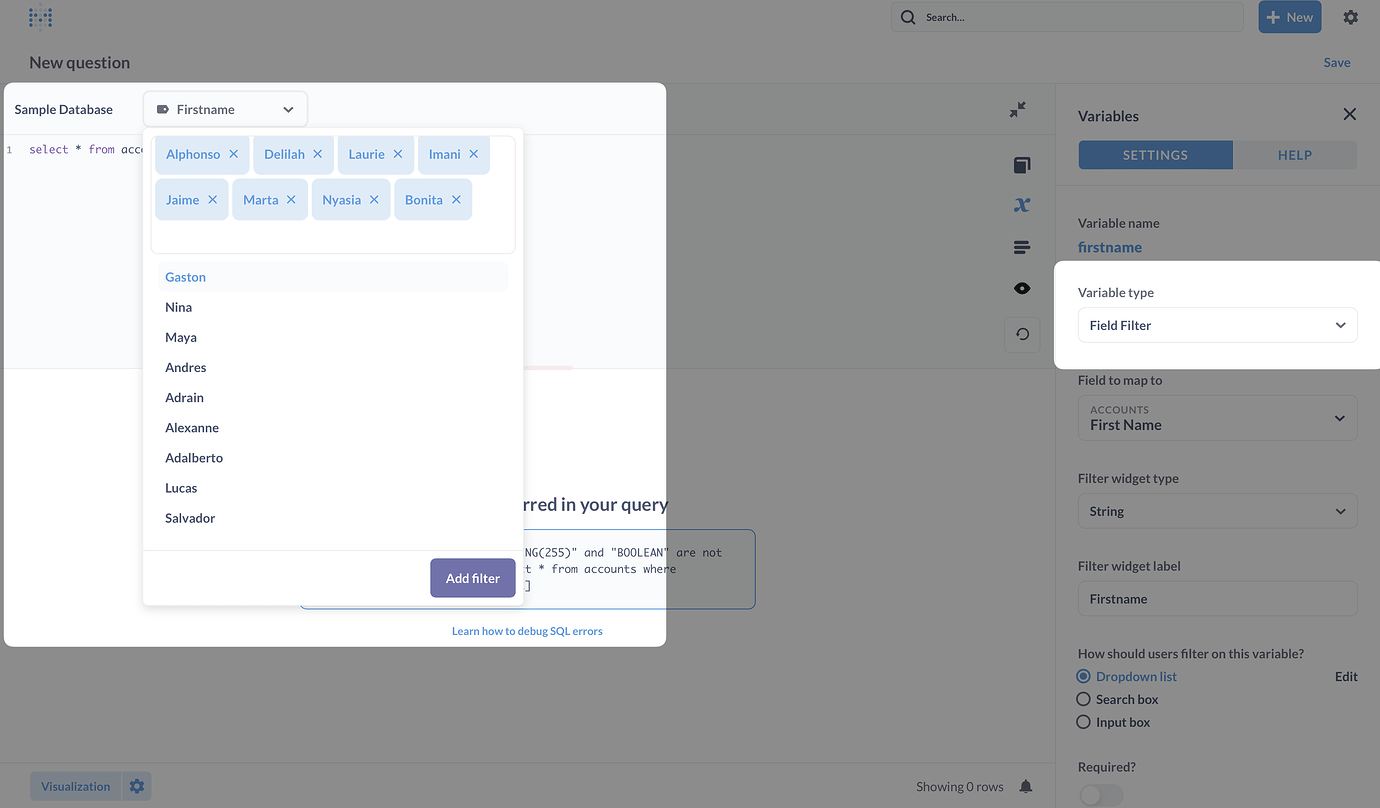Enable the Required toggle
Screen dimensions: 1380x808
[x=1100, y=793]
